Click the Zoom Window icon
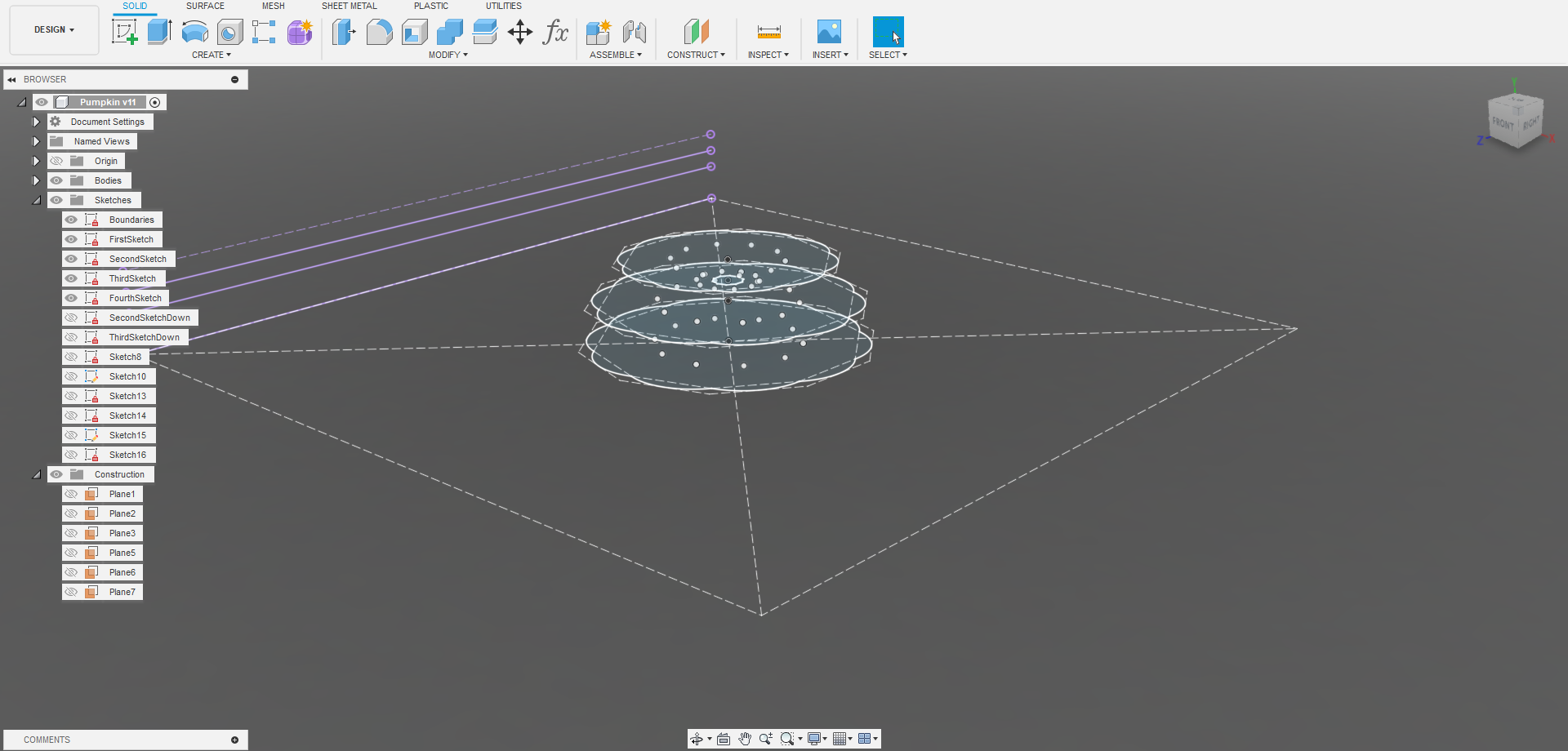1568x751 pixels. point(787,739)
